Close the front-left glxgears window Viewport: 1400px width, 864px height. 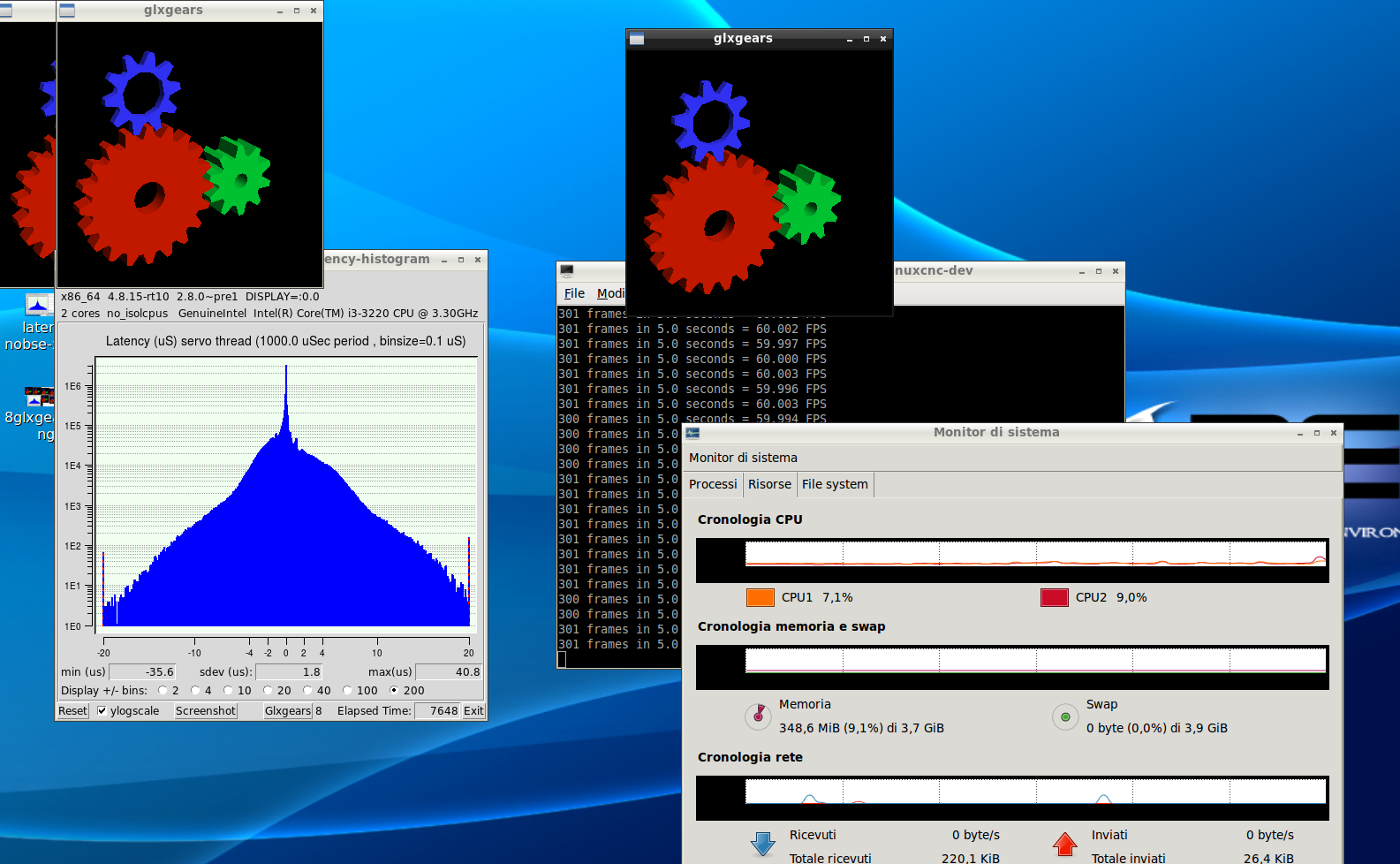[x=314, y=11]
